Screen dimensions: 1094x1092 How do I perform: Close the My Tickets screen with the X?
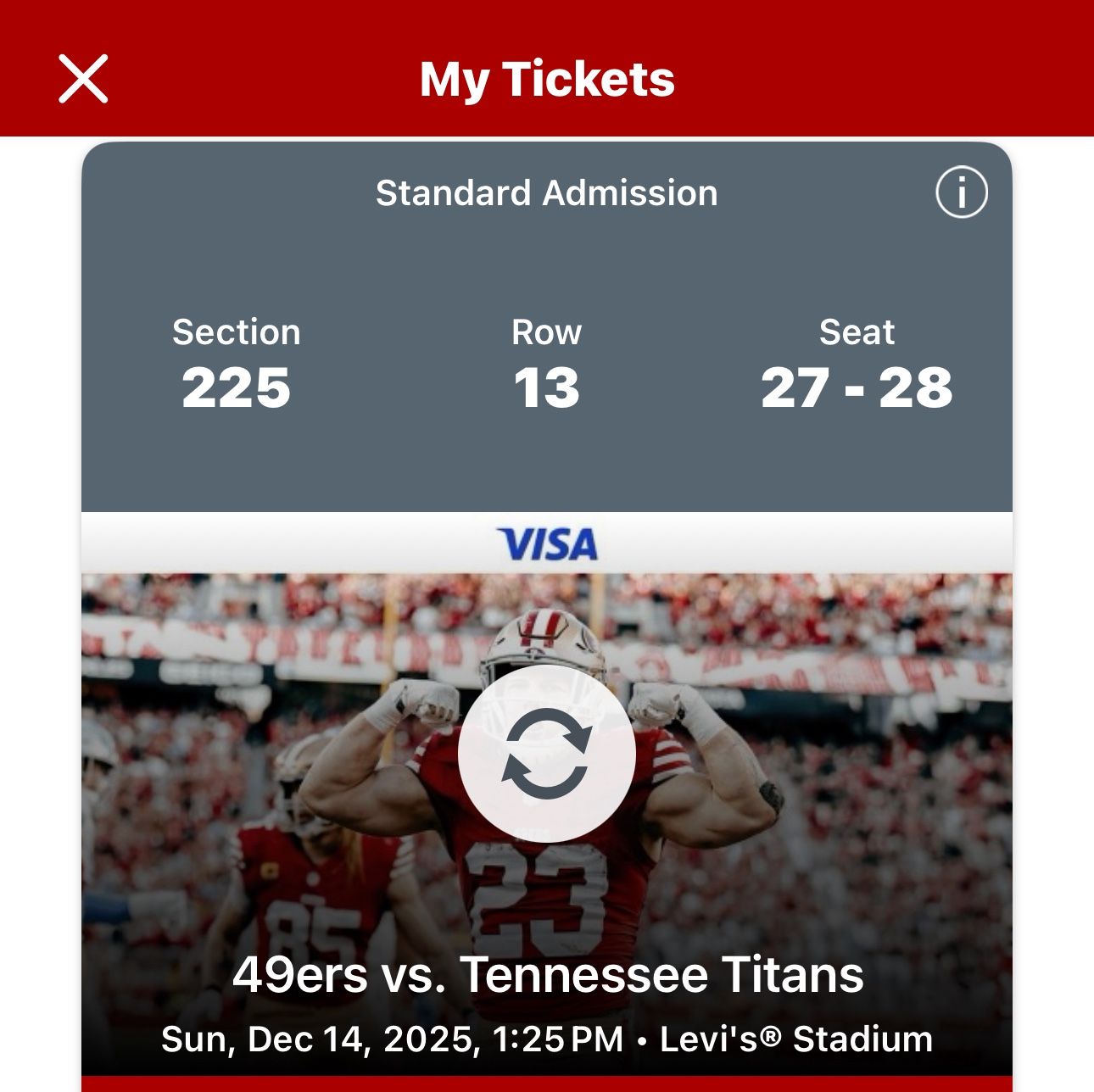click(x=82, y=81)
